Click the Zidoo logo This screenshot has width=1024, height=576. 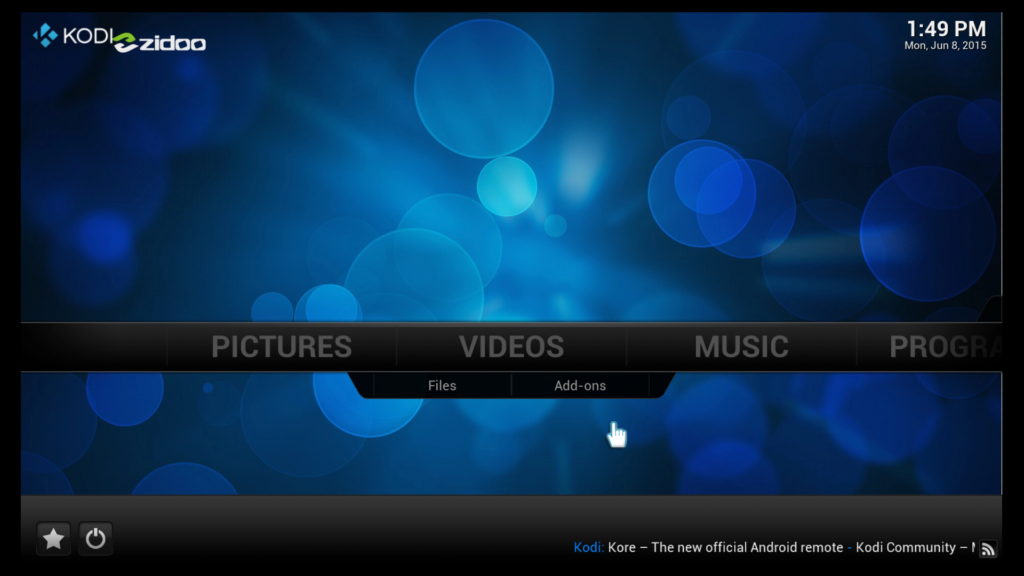pos(160,43)
